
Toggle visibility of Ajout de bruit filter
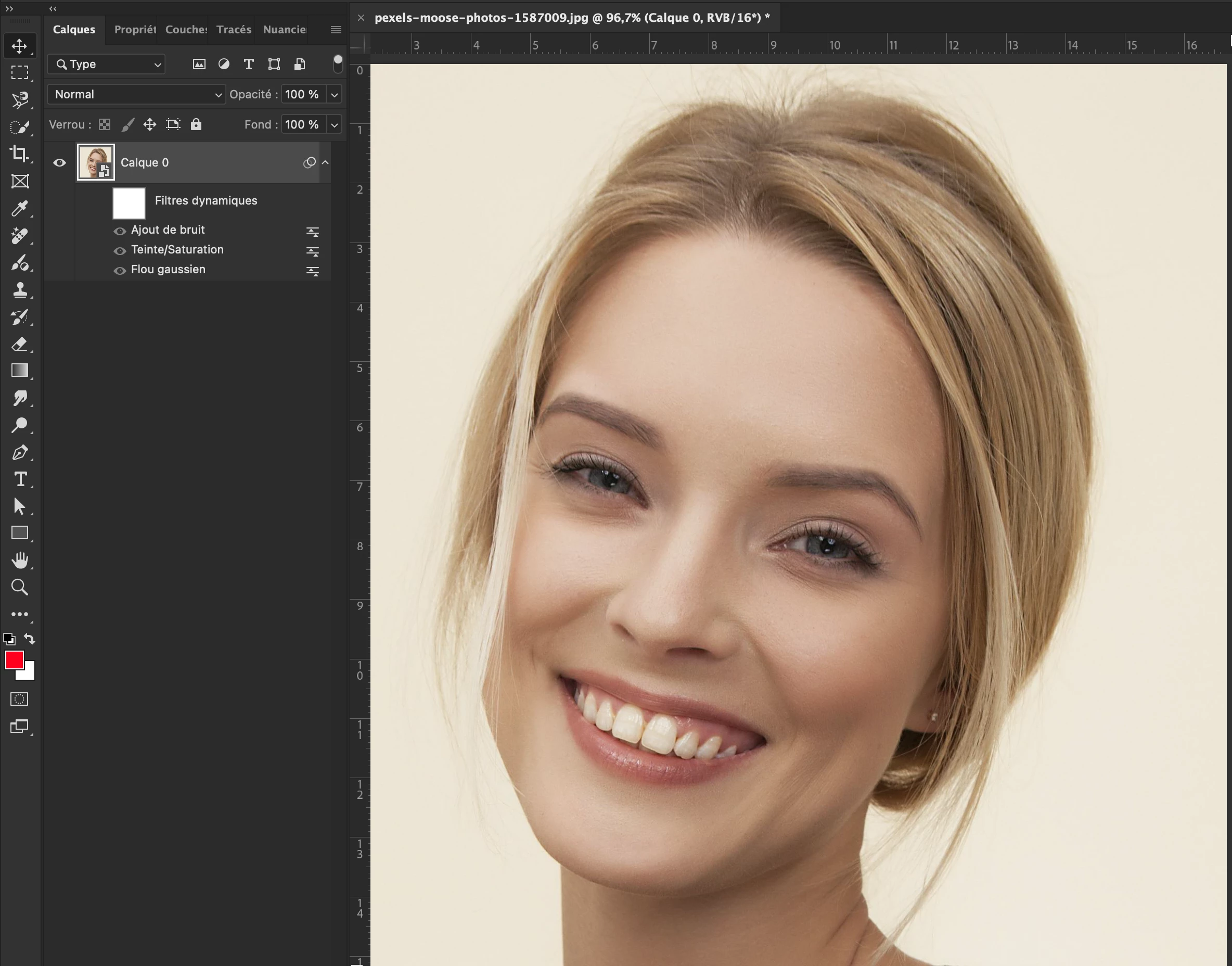119,231
